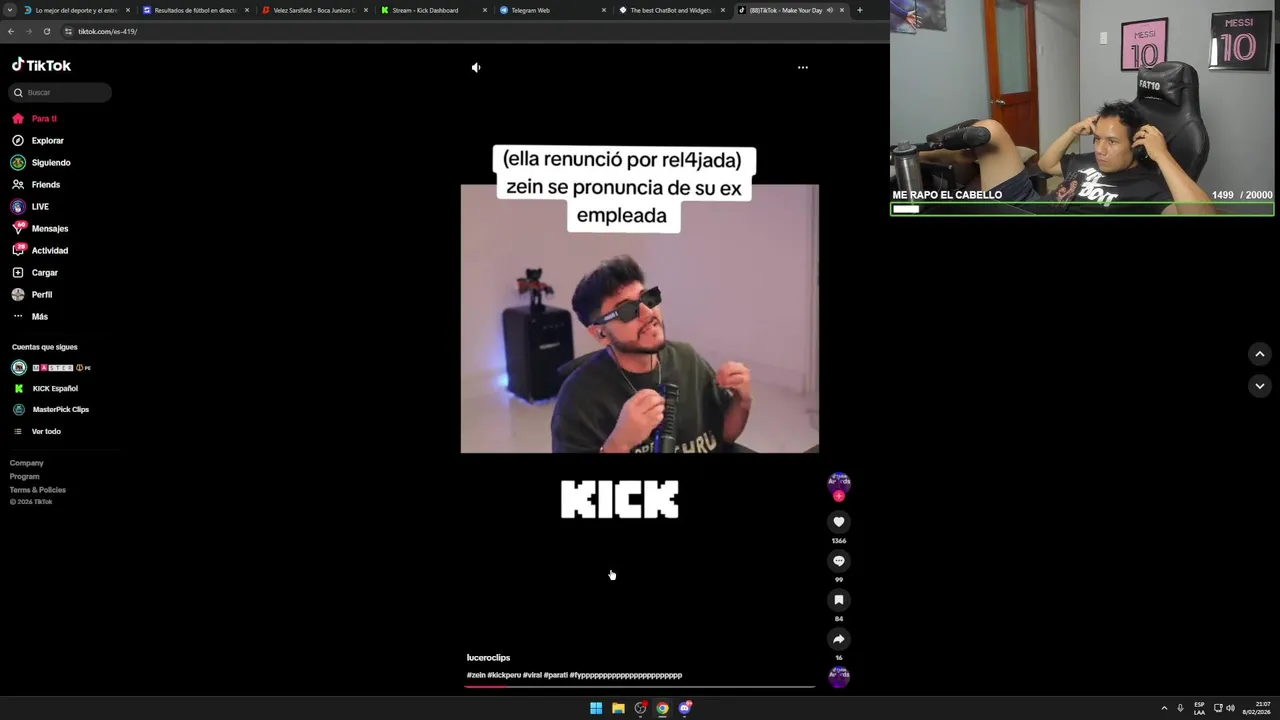
Task: Seek on the video progress bar
Action: (640, 687)
